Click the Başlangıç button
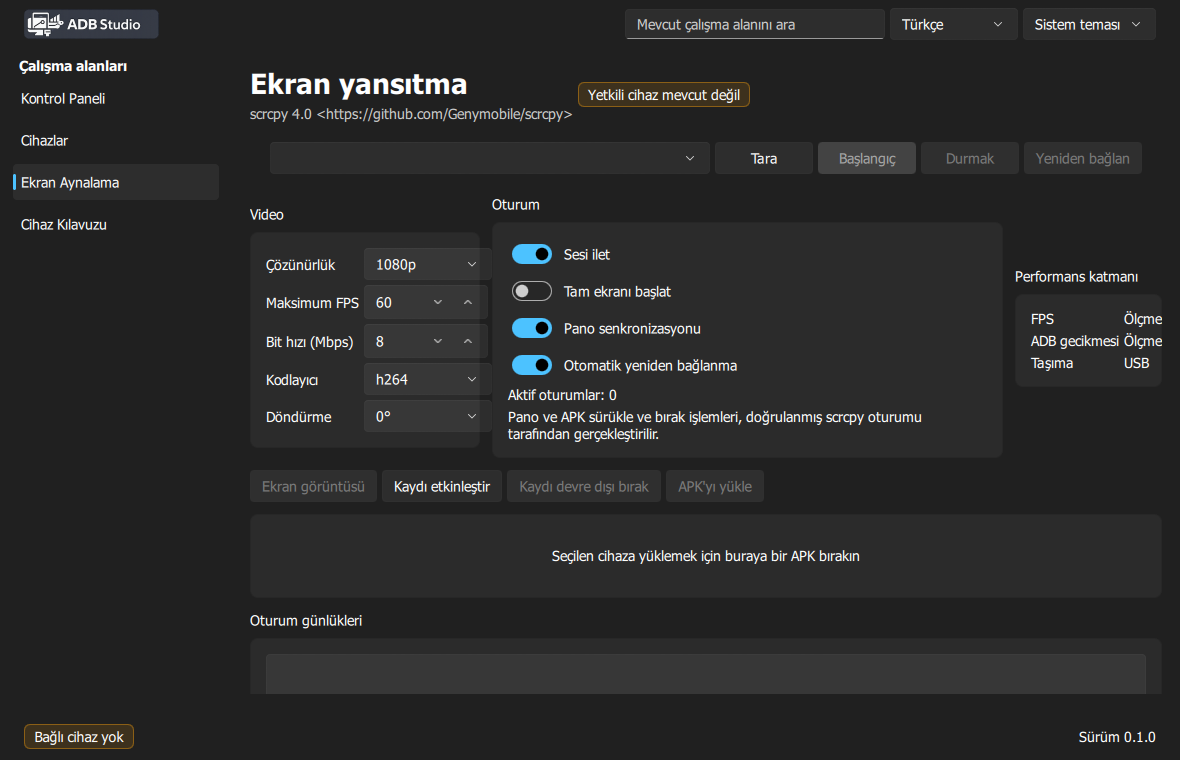 867,159
